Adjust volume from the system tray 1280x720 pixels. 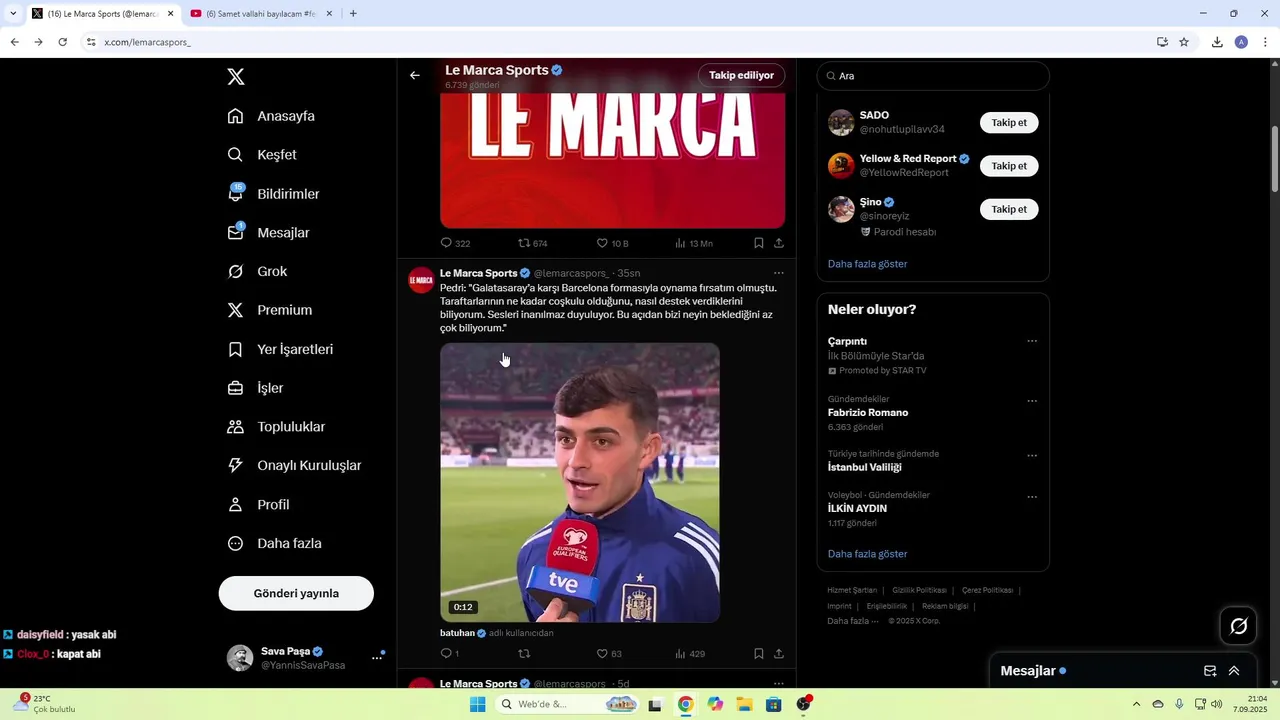(x=1217, y=704)
